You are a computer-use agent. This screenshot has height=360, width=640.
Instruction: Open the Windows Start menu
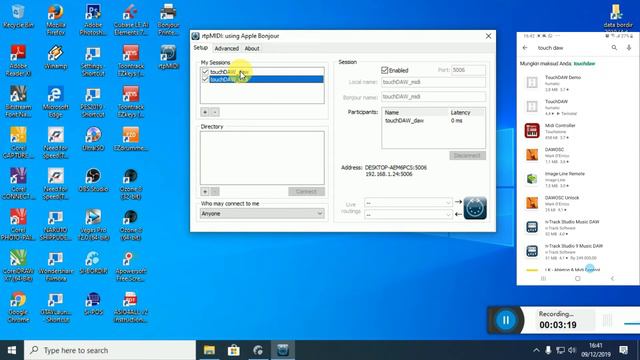tap(12, 350)
